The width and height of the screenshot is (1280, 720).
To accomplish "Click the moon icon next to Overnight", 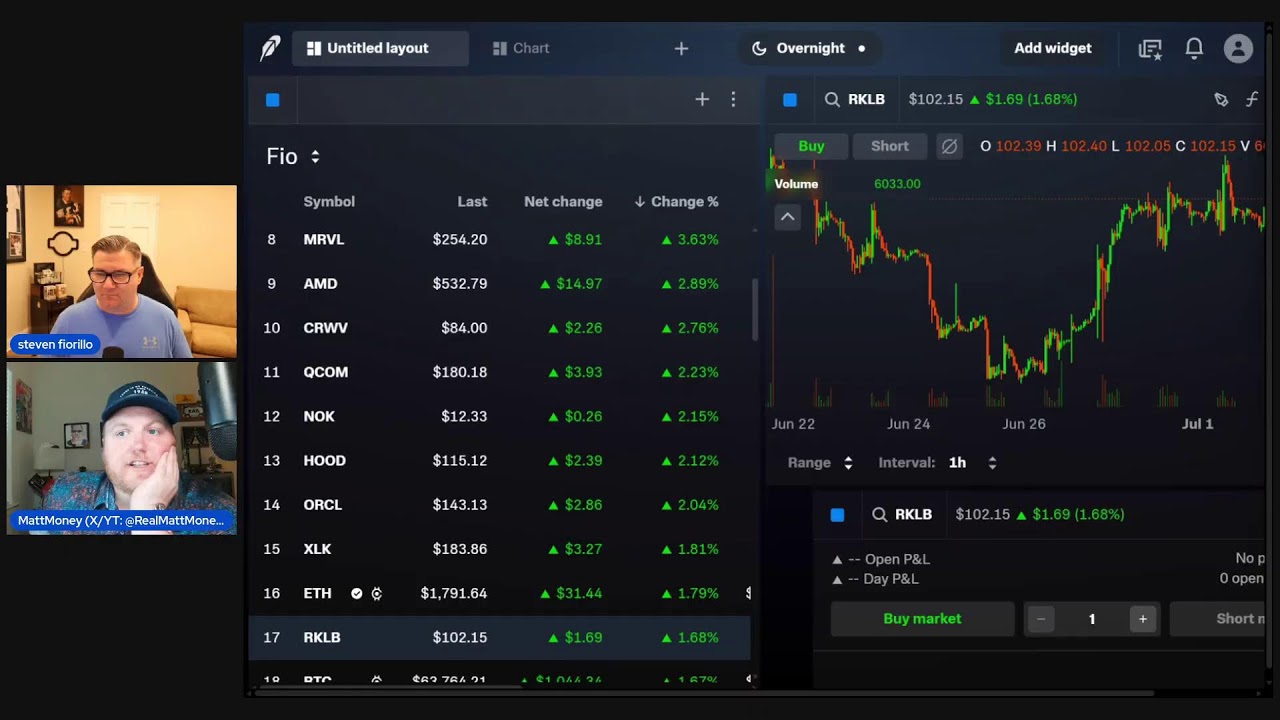I will [x=759, y=48].
